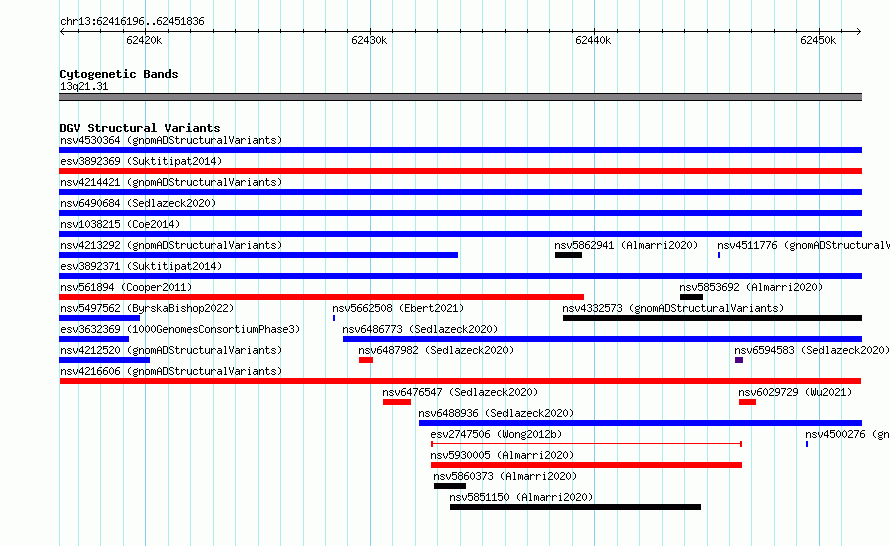Select the red nsv6029729 variant bar
This screenshot has height=546, width=890.
[747, 402]
